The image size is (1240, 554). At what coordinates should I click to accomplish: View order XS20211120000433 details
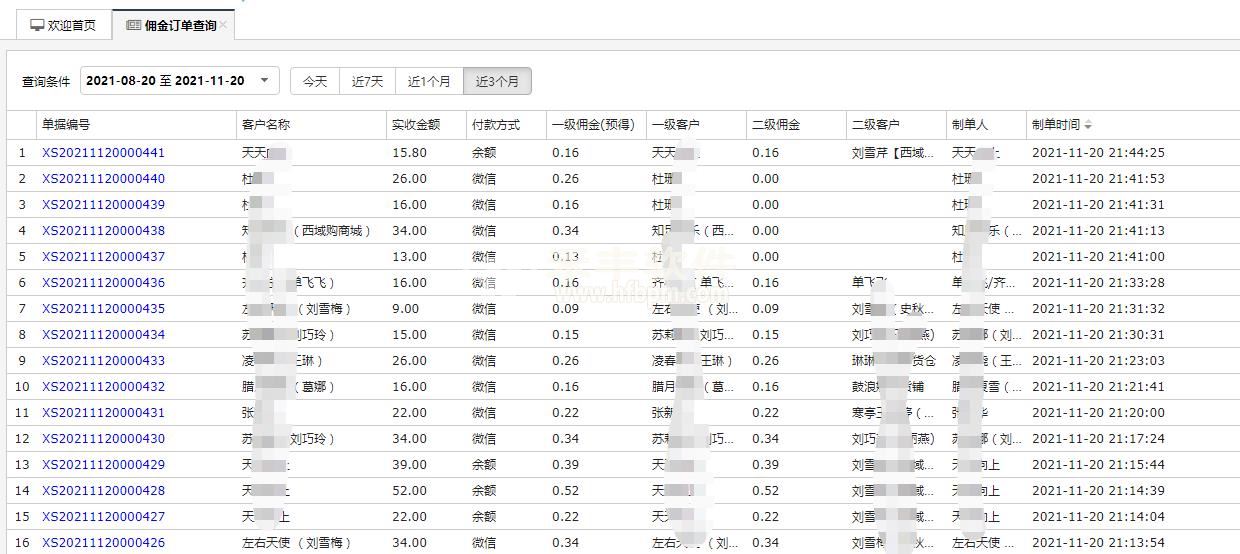point(103,361)
